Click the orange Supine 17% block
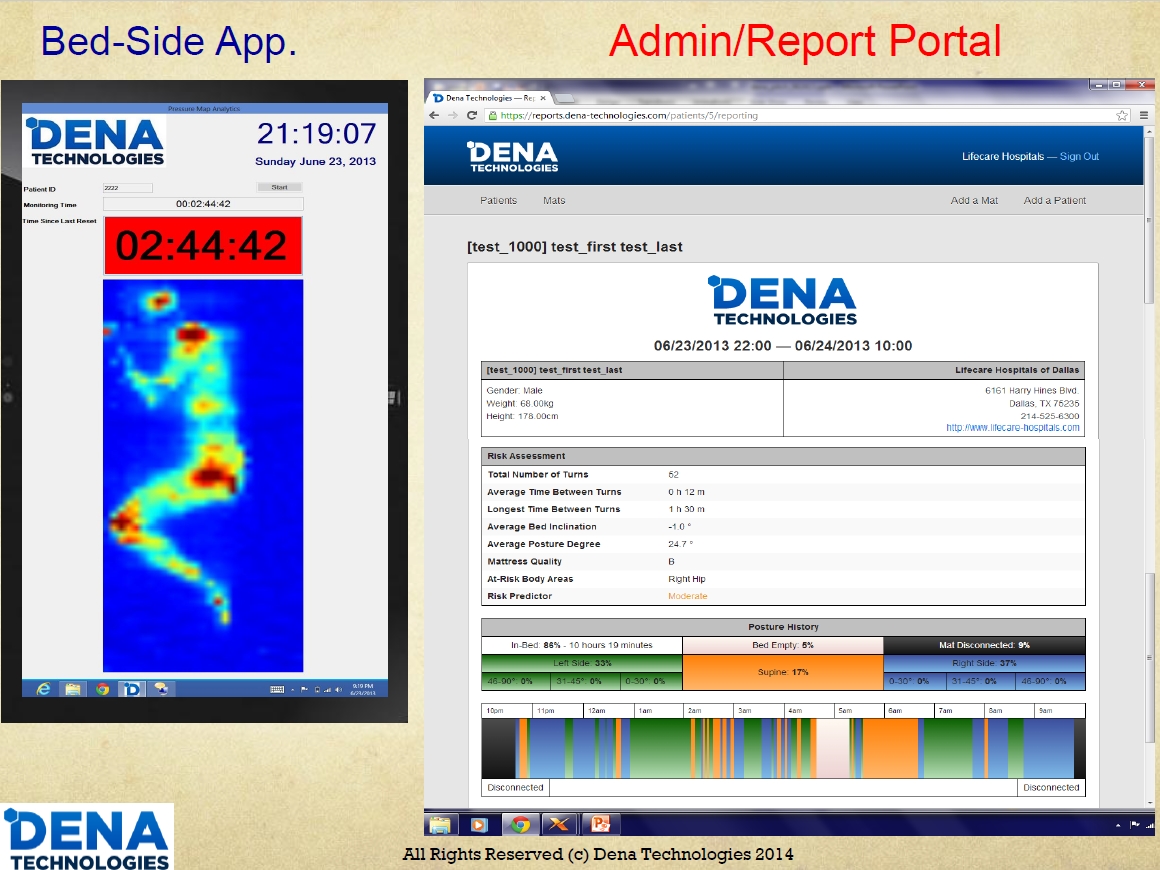The height and width of the screenshot is (870, 1160). 783,672
